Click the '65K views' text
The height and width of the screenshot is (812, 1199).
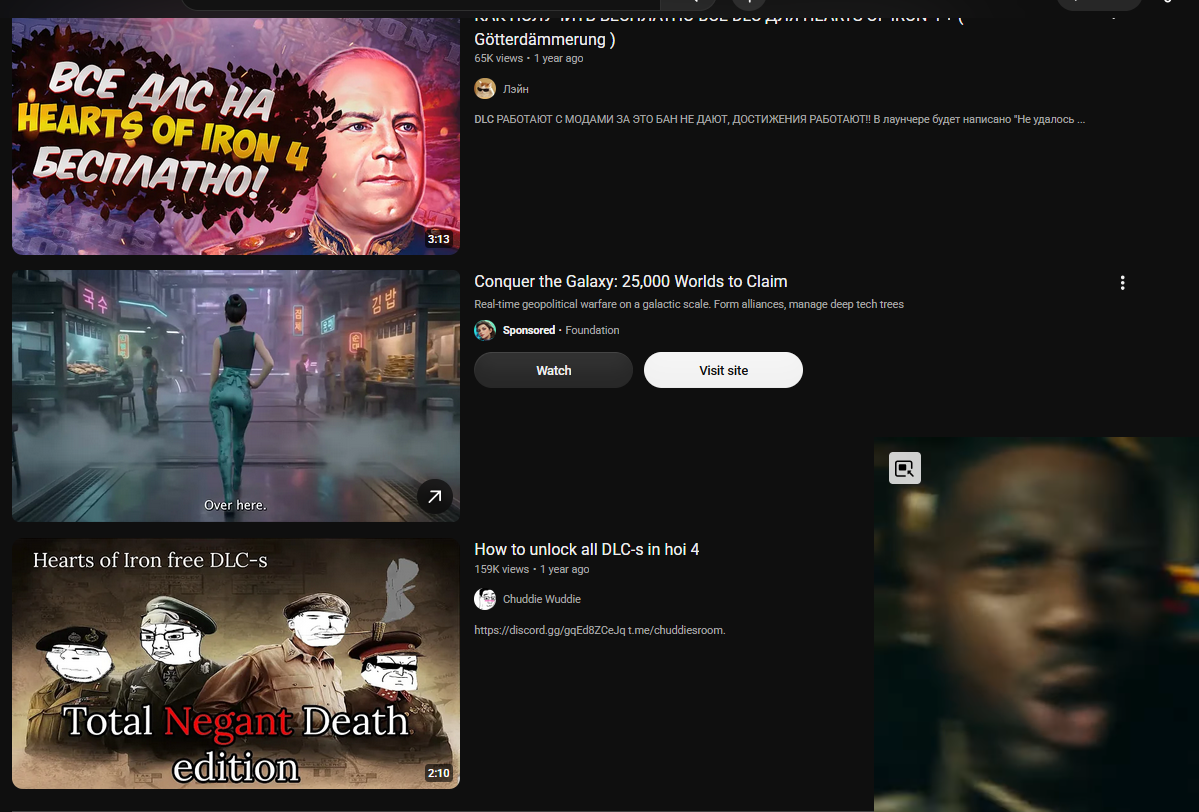click(x=499, y=58)
